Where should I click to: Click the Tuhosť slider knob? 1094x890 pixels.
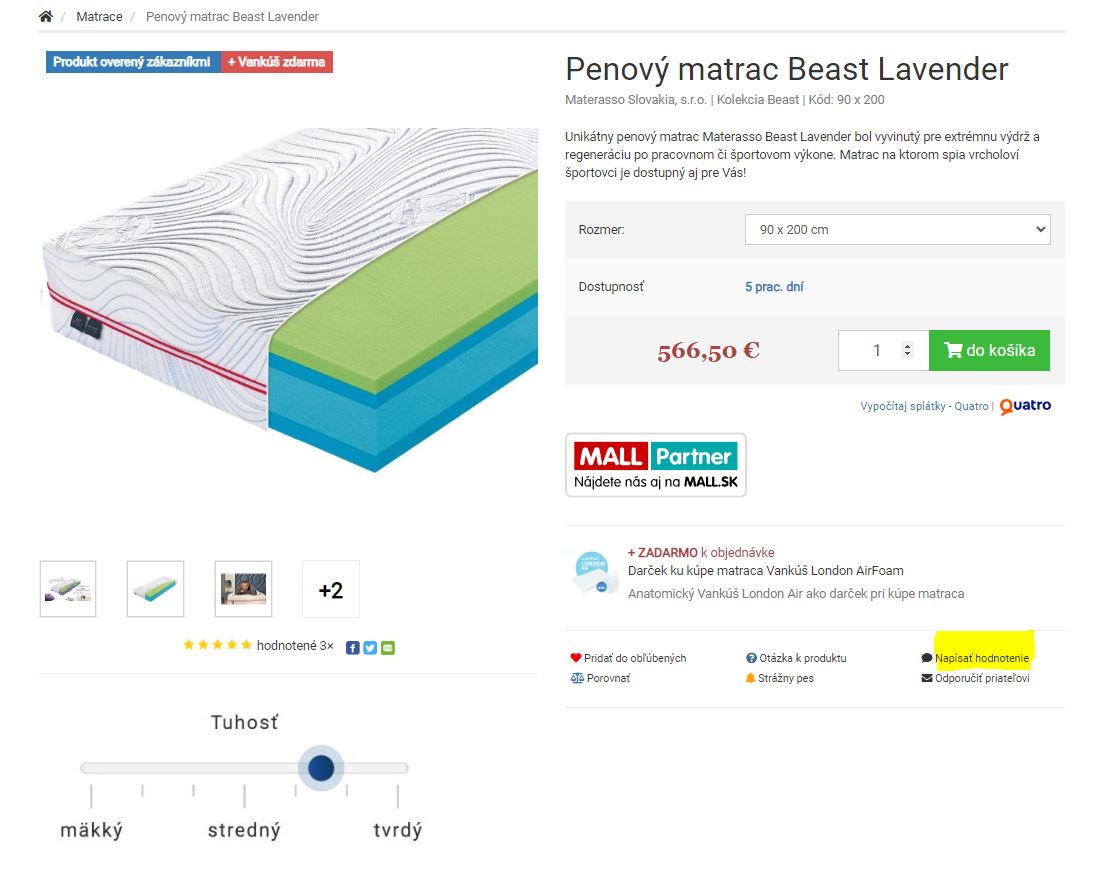(321, 768)
